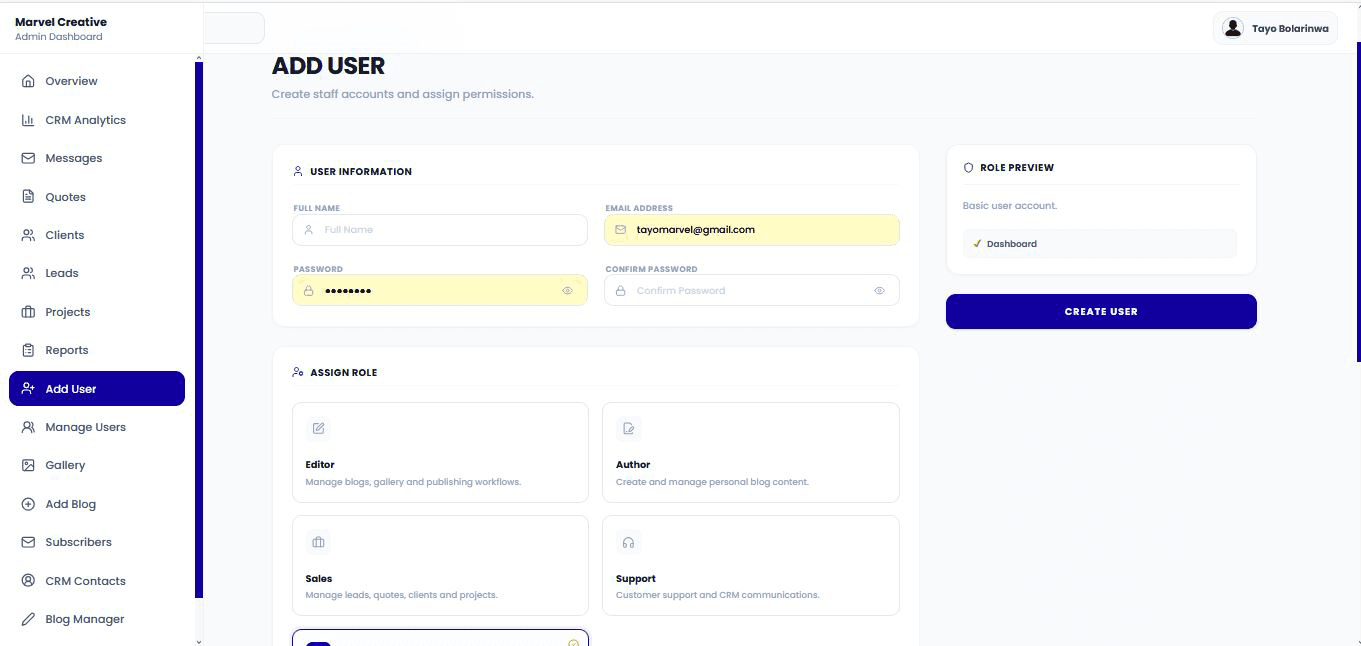Click the Gallery image icon
1361x646 pixels.
28,465
